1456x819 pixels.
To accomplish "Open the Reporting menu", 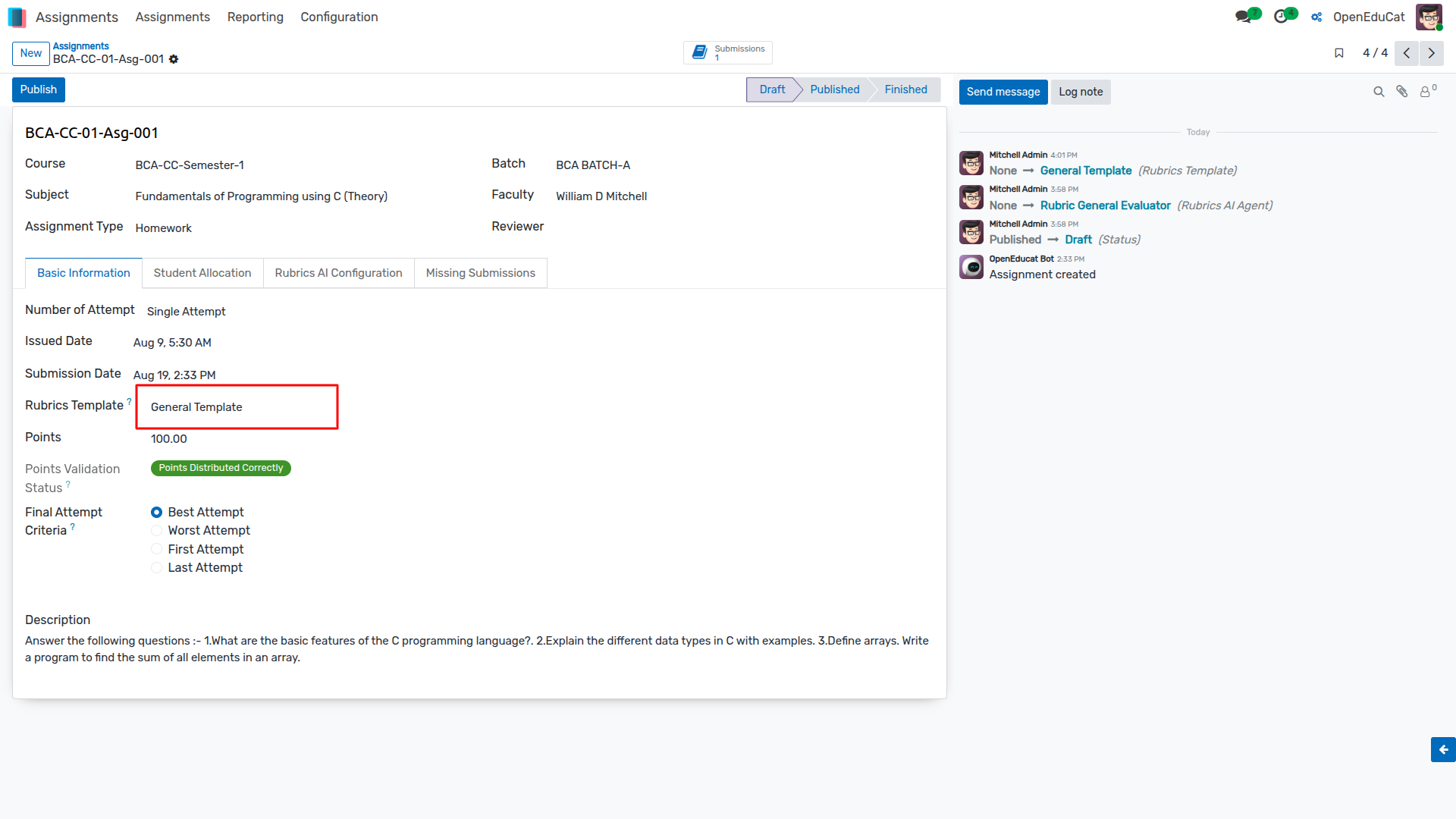I will click(256, 17).
